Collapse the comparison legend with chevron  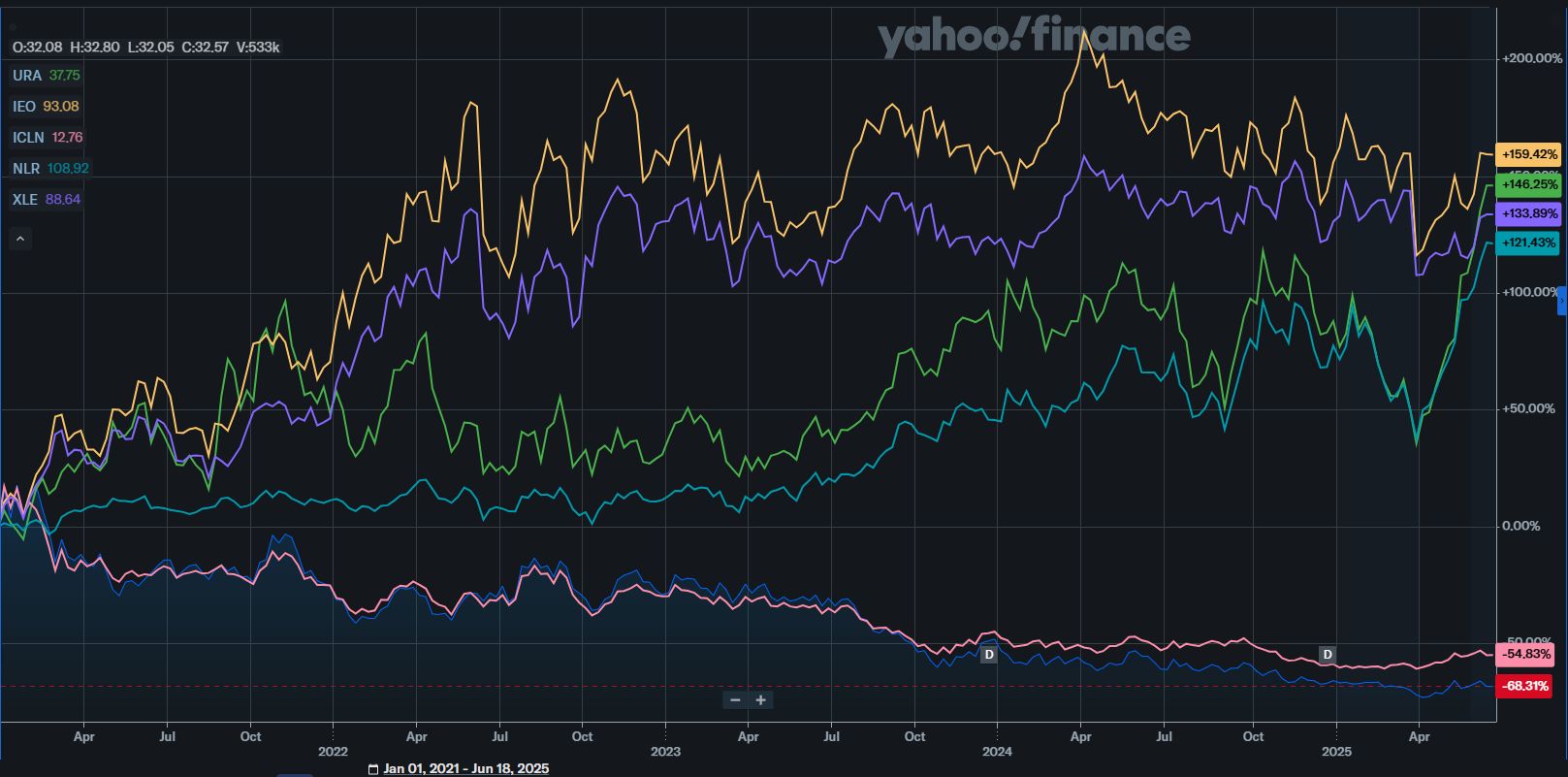pyautogui.click(x=20, y=238)
